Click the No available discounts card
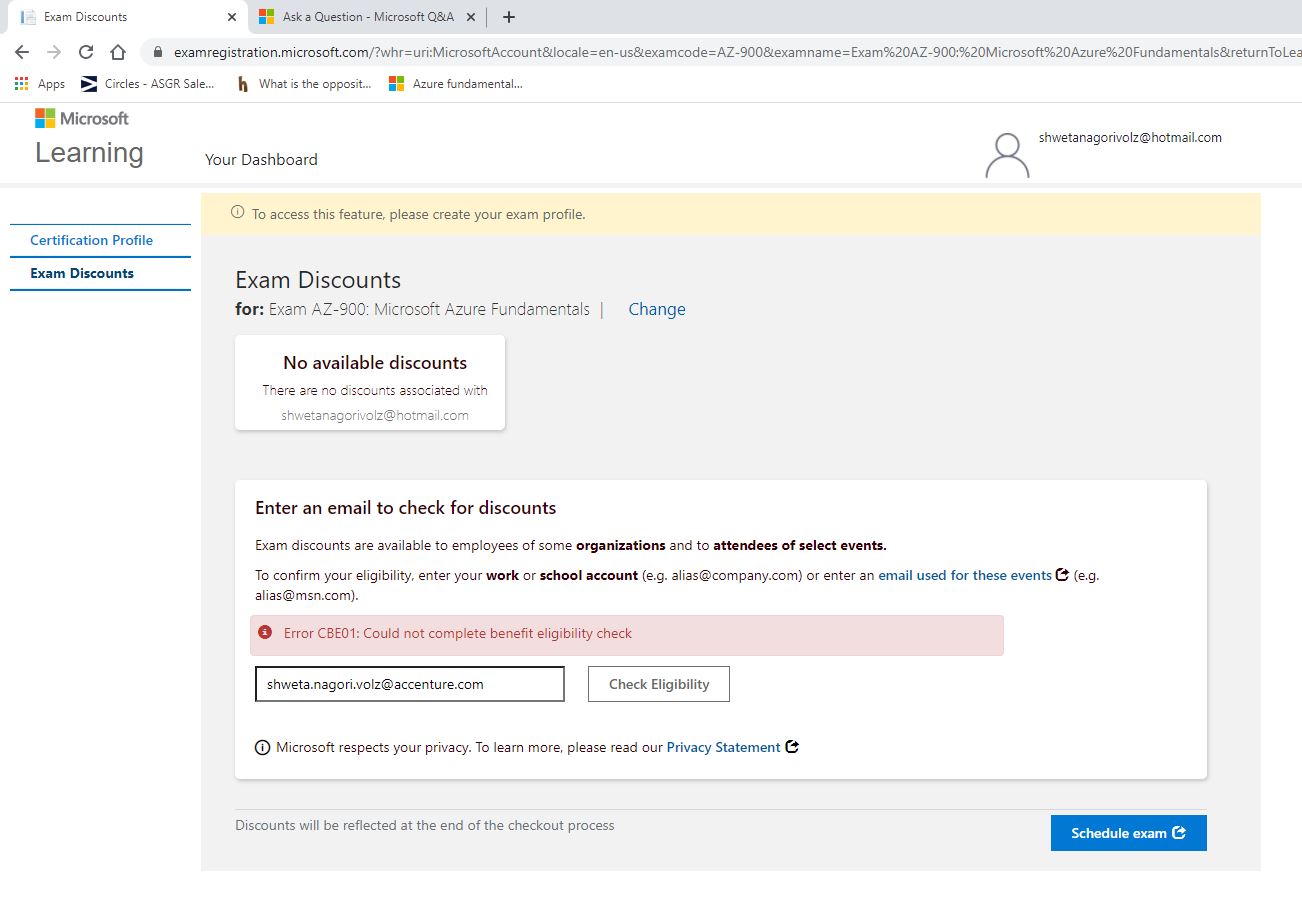Screen dimensions: 1302x903 [370, 383]
